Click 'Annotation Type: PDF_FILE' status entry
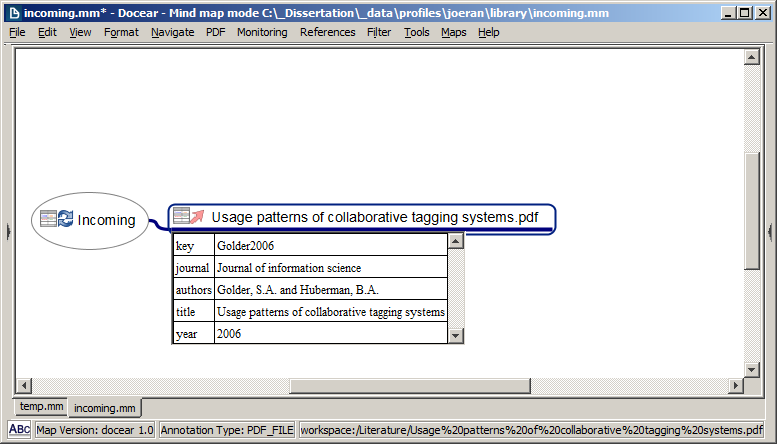The width and height of the screenshot is (777, 444). pyautogui.click(x=227, y=430)
